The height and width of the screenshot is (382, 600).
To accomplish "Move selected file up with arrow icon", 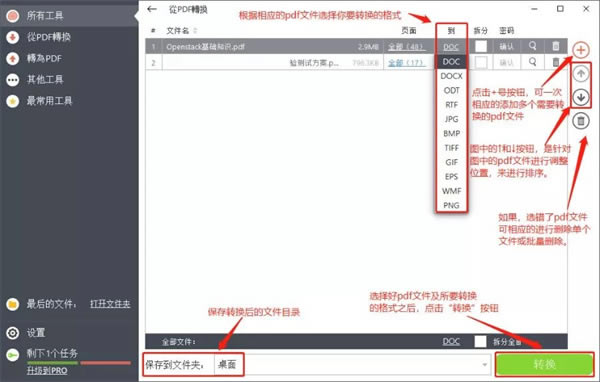I will click(580, 74).
